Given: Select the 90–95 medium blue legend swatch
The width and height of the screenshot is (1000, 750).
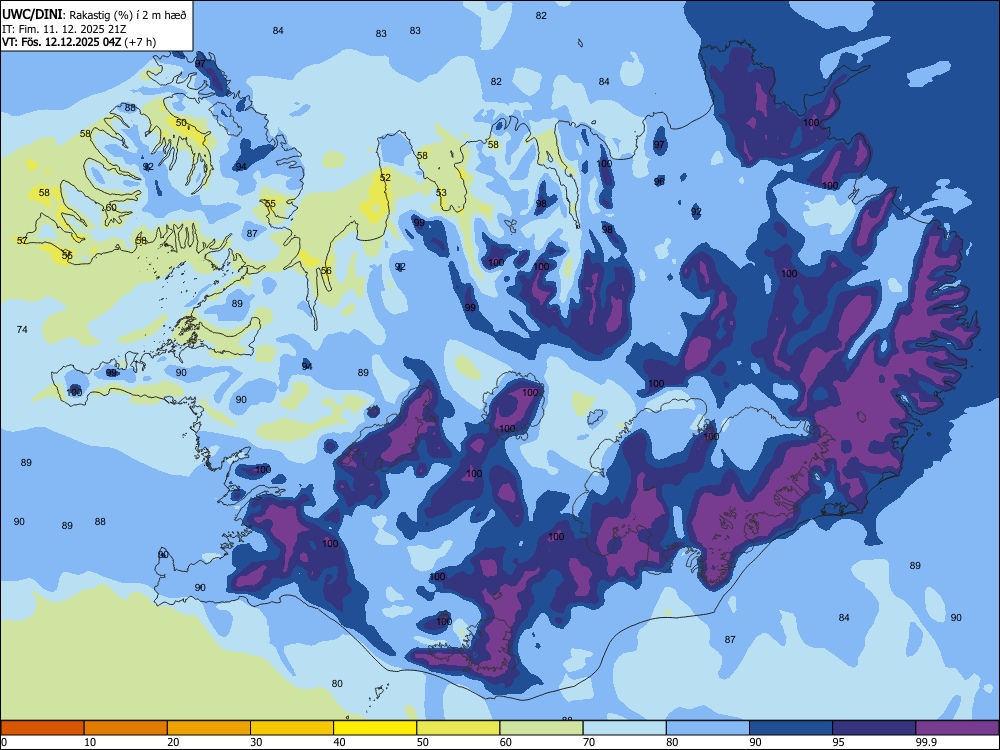Looking at the screenshot, I should coord(791,728).
